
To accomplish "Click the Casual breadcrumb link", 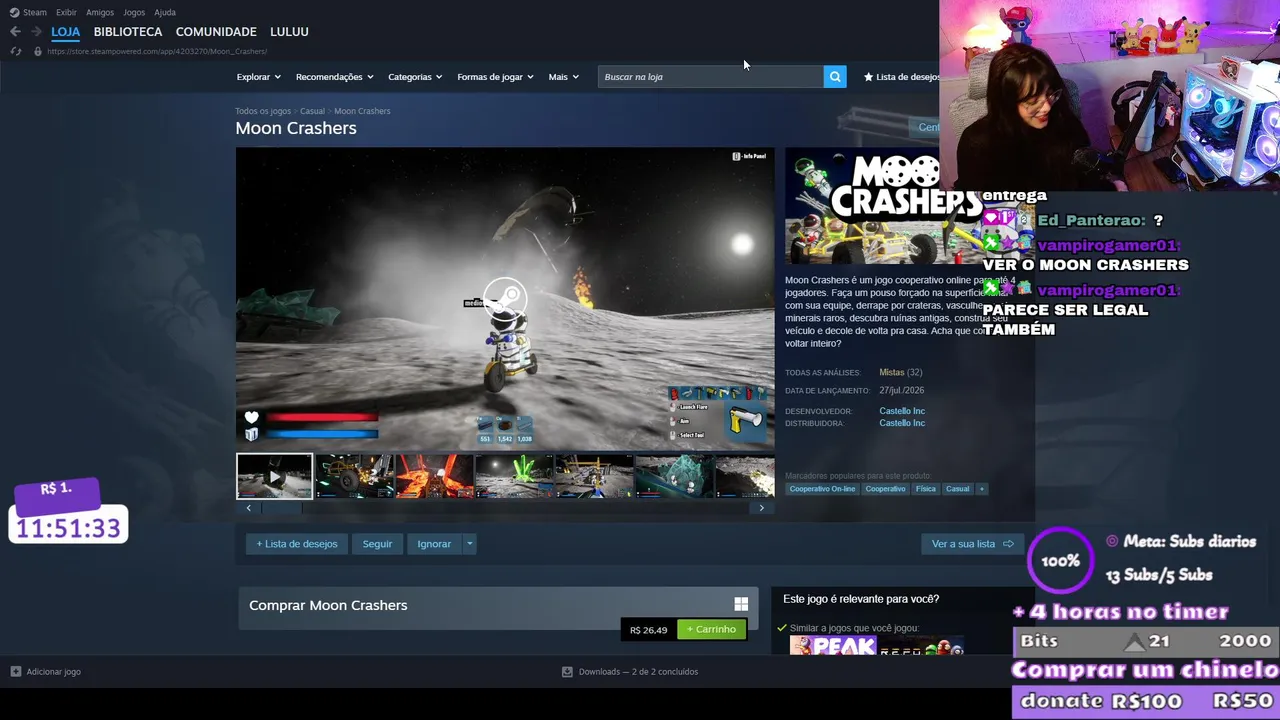I will [x=312, y=111].
